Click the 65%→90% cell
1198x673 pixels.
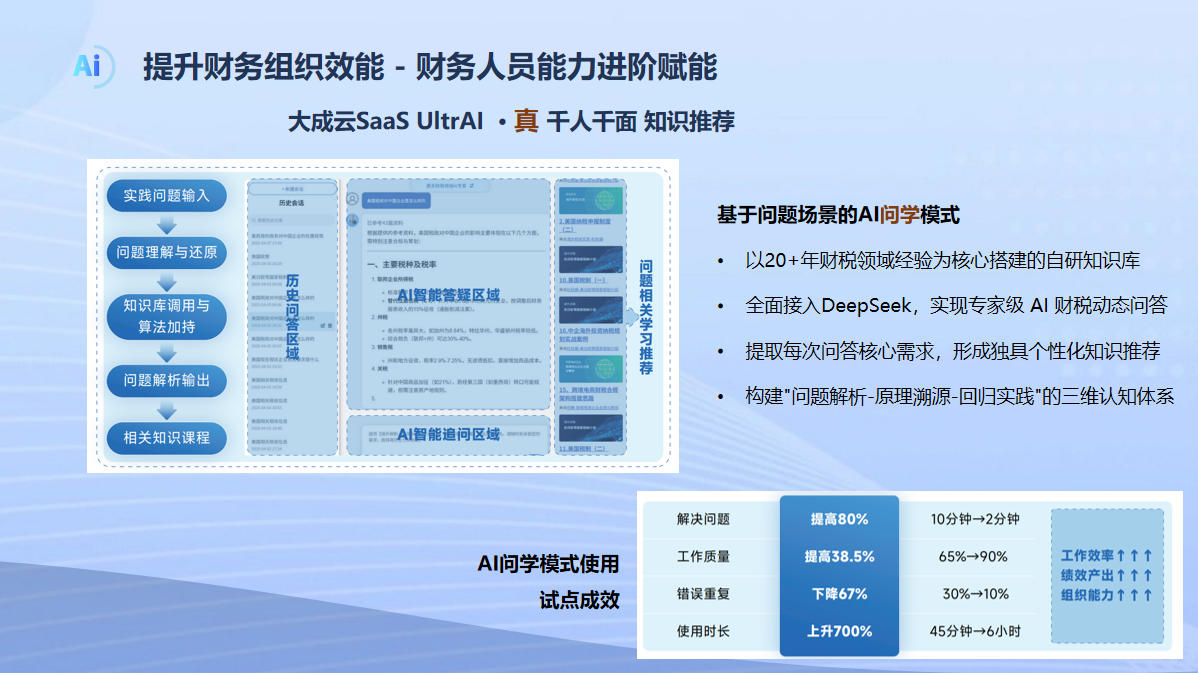click(x=973, y=557)
